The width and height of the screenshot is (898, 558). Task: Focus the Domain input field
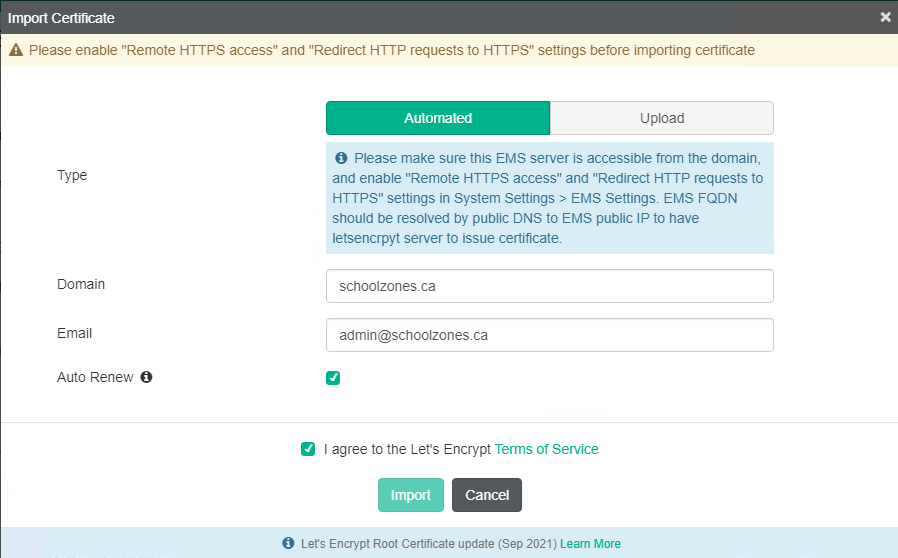(550, 286)
